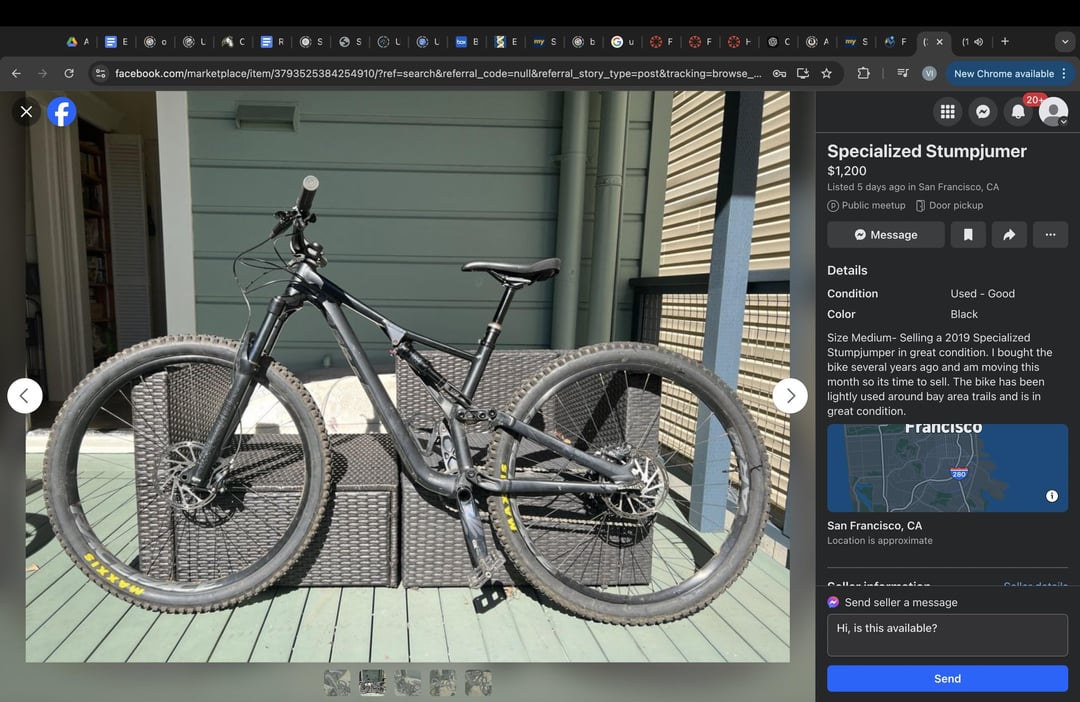Click the map info icon
This screenshot has height=702, width=1080.
click(1052, 496)
